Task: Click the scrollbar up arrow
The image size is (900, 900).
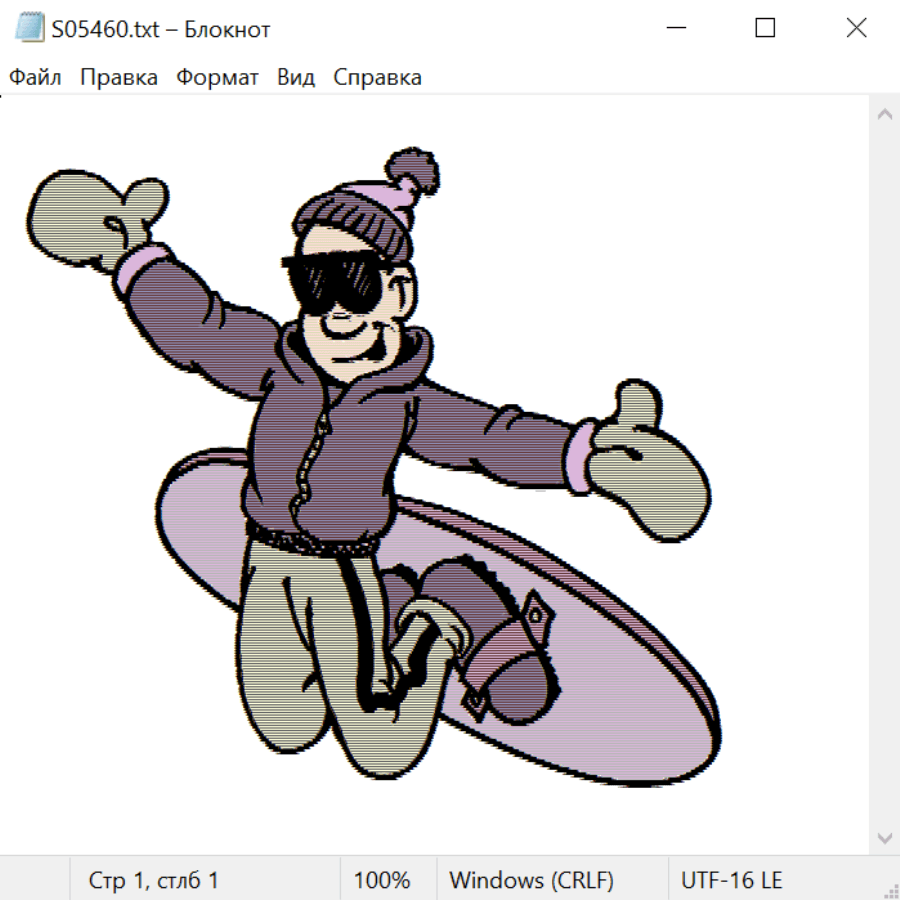Action: pyautogui.click(x=884, y=114)
